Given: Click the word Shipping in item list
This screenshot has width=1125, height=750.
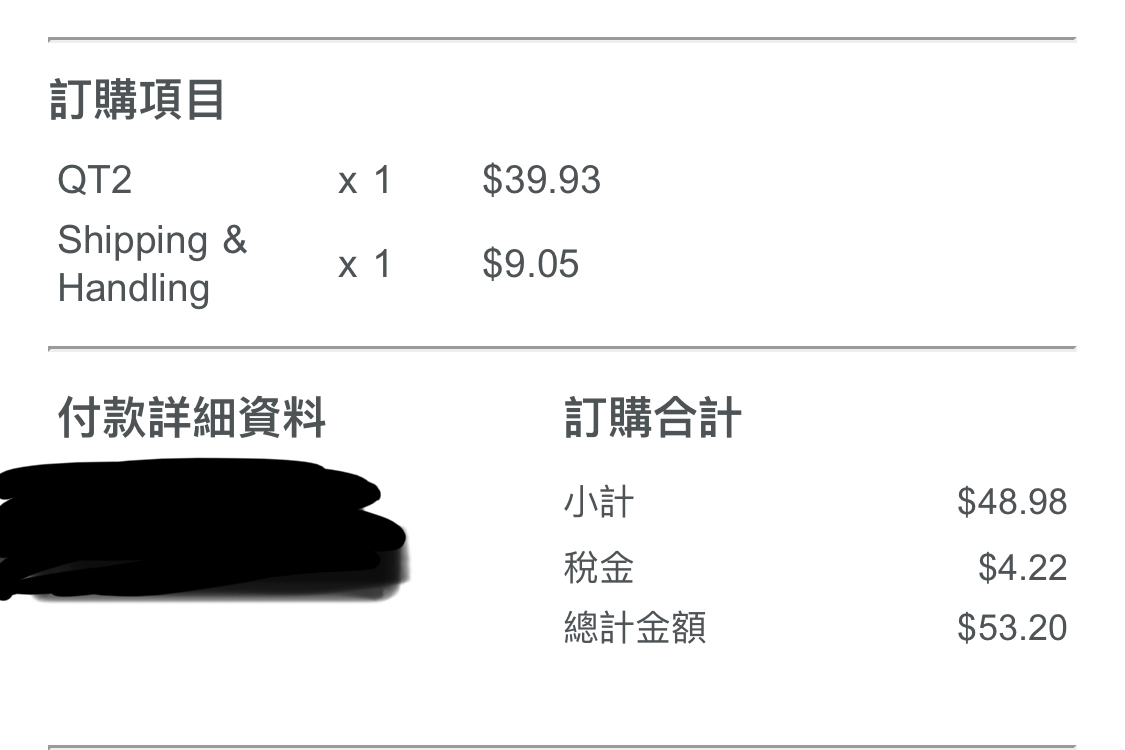Looking at the screenshot, I should 132,240.
